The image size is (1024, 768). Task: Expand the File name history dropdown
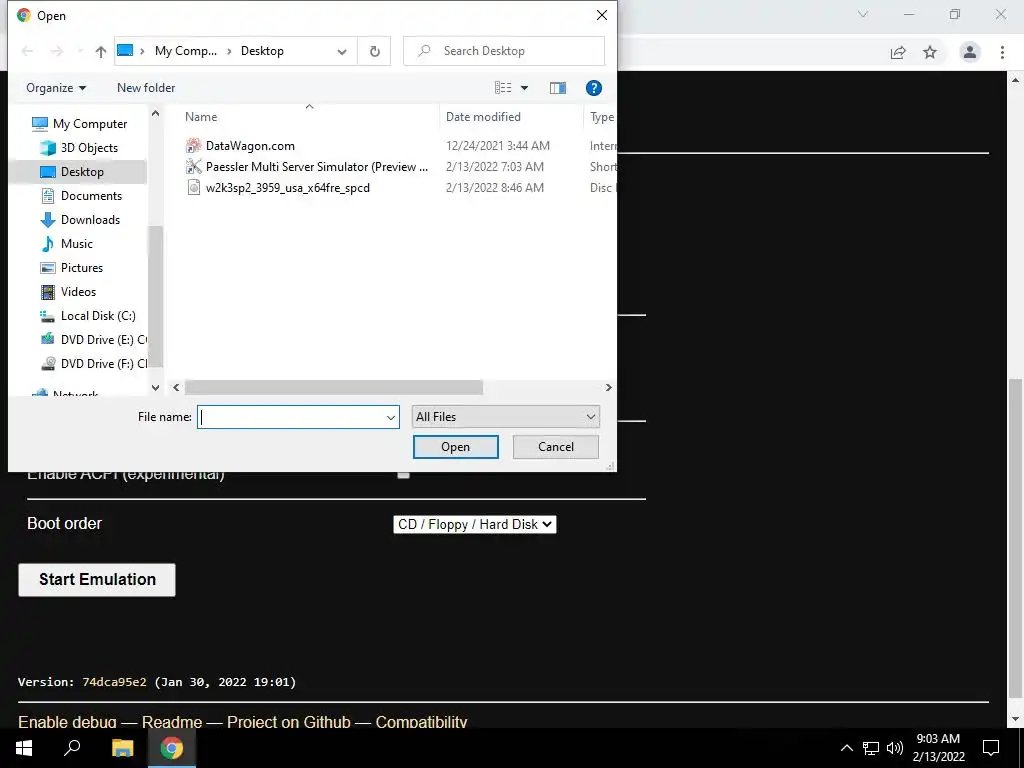point(391,417)
